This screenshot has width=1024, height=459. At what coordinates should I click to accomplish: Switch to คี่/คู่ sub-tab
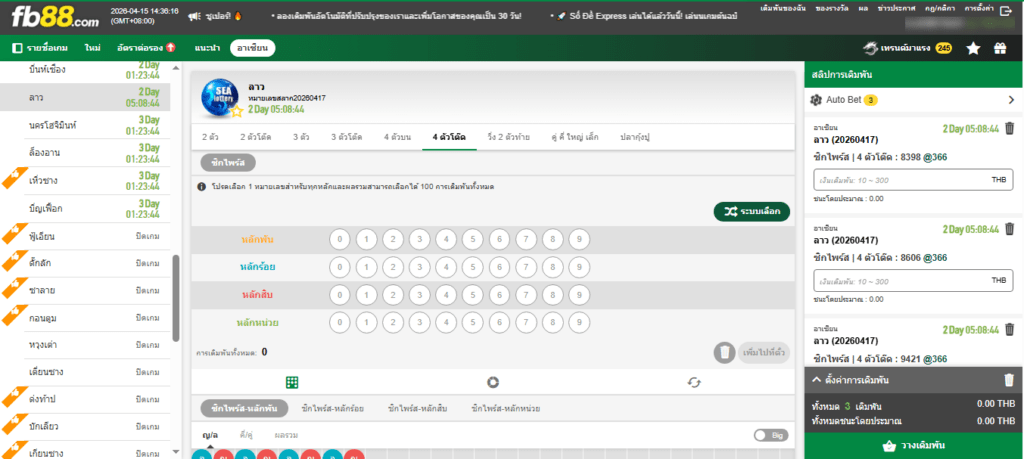tap(246, 435)
